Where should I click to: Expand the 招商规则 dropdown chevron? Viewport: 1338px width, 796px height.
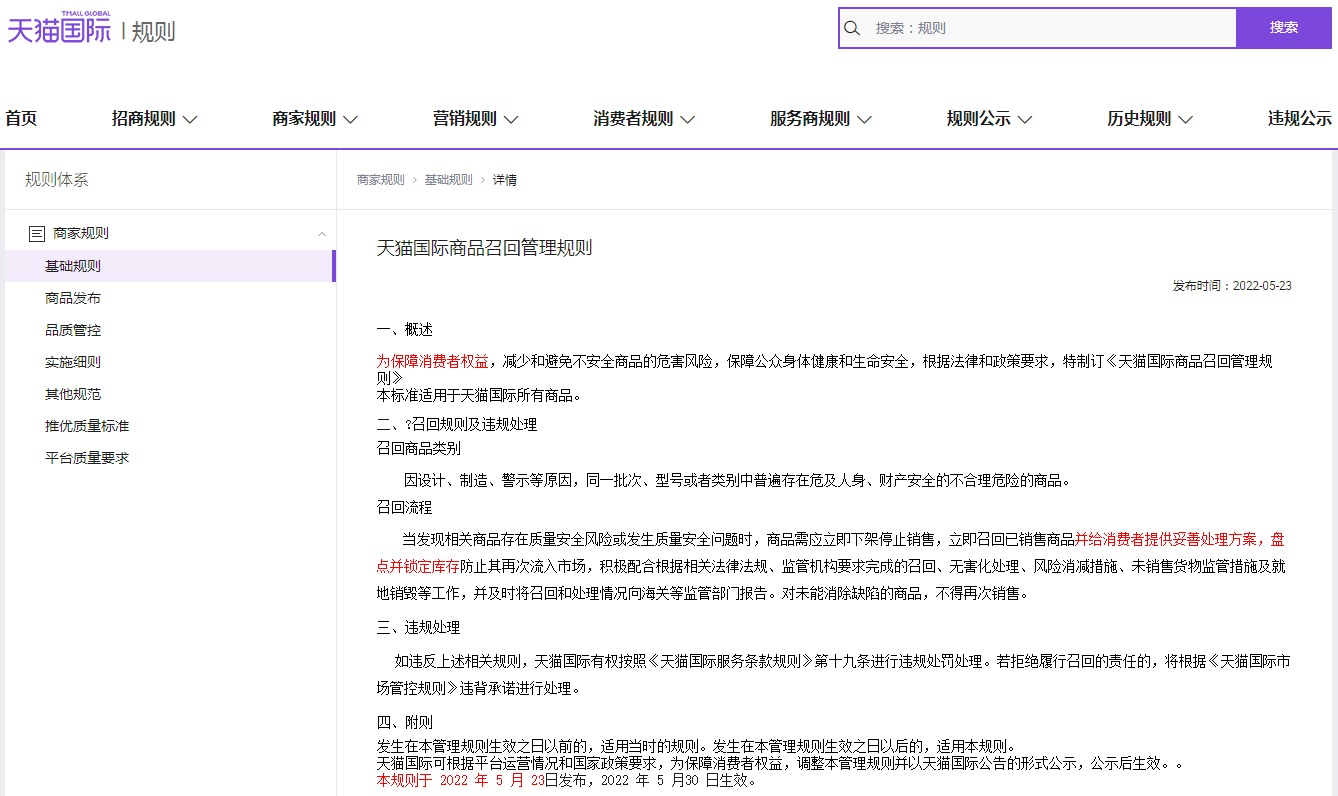pos(190,120)
